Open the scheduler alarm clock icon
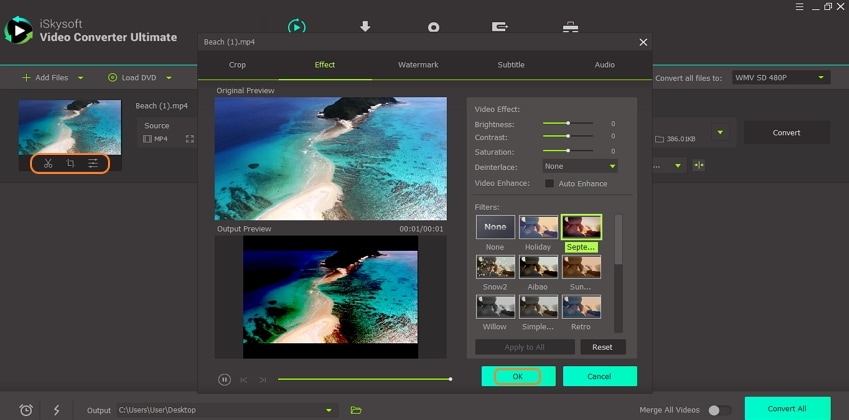 (25, 410)
